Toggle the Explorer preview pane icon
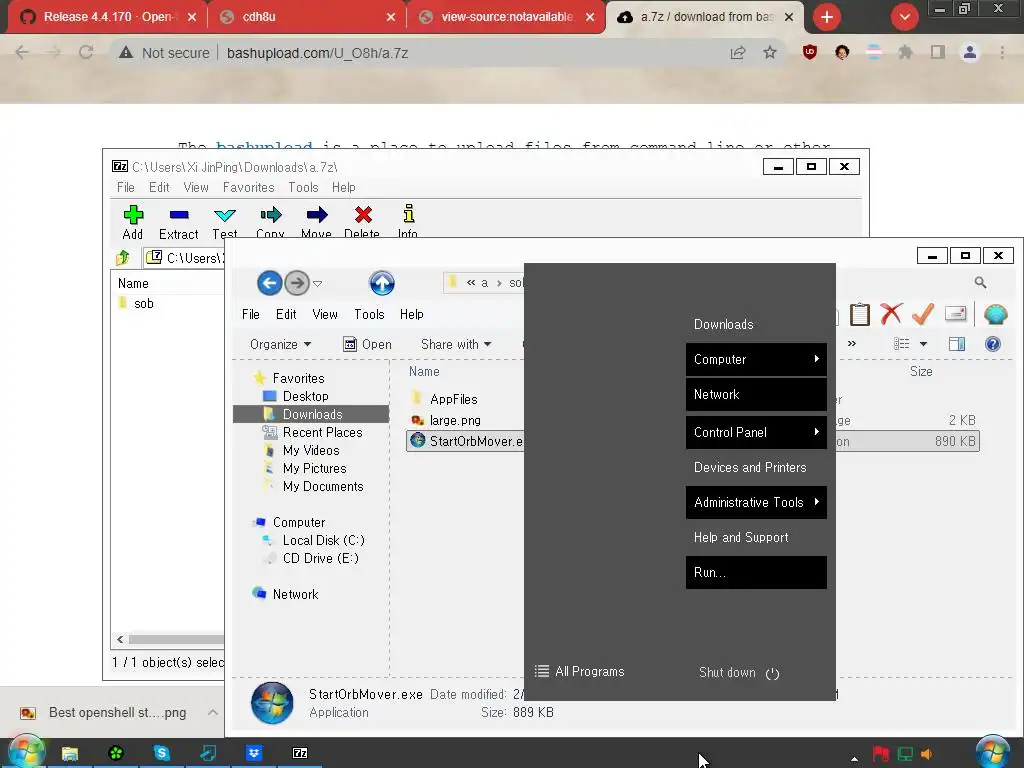 [x=957, y=344]
